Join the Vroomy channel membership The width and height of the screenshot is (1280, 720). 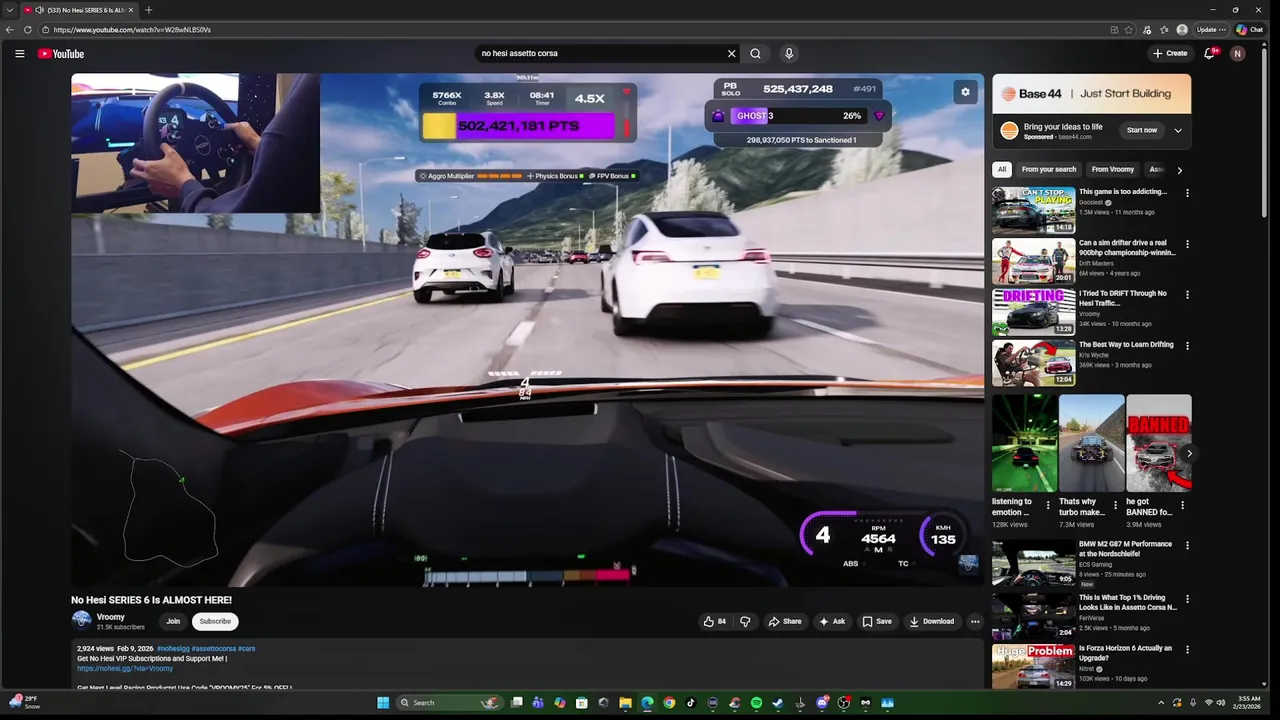(x=173, y=621)
